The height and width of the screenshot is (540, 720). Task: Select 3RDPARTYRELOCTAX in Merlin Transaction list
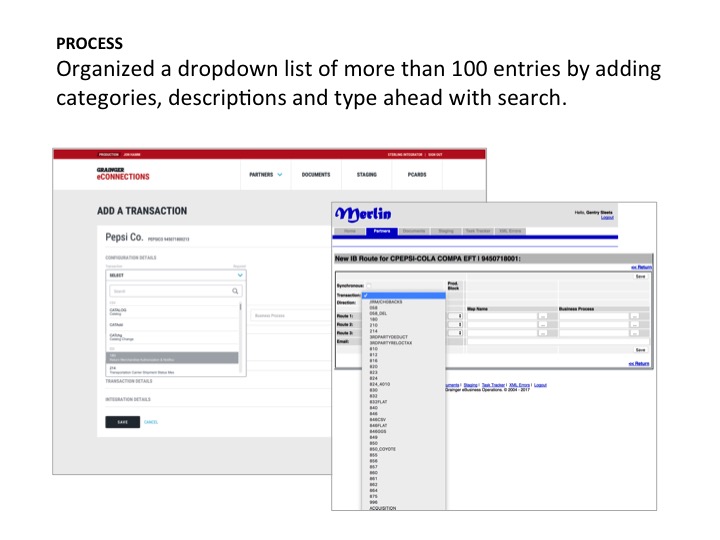click(x=391, y=343)
